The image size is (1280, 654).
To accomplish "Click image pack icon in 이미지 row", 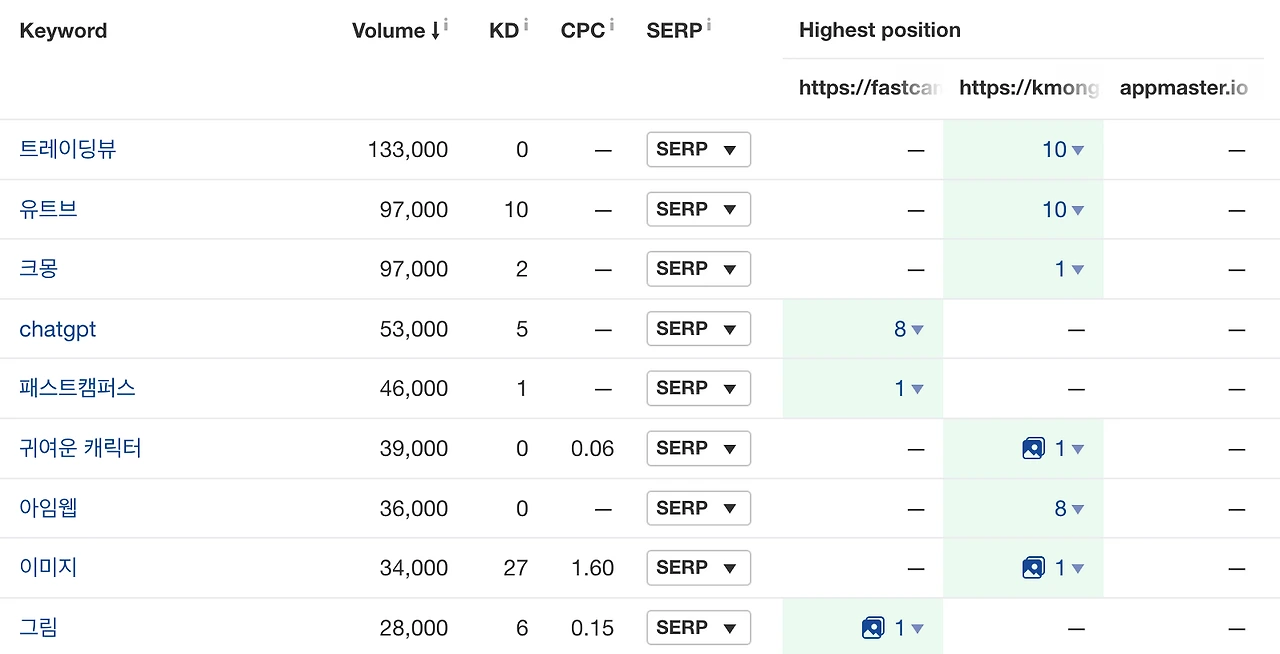I will click(x=1033, y=568).
